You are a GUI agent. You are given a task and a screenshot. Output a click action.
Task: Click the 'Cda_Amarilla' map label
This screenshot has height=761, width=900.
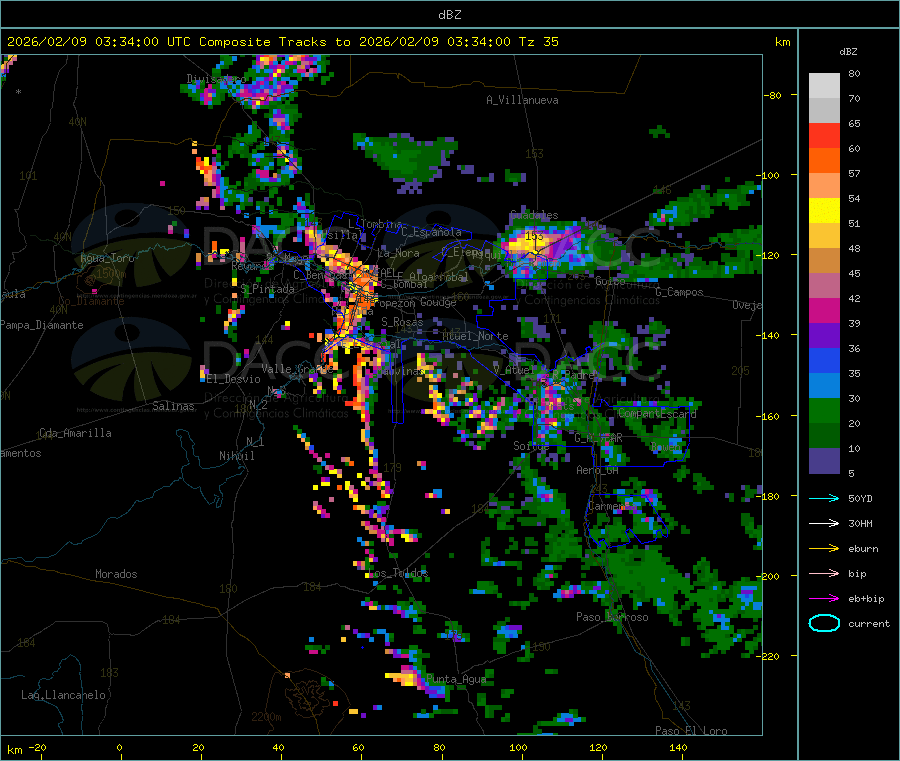[75, 433]
